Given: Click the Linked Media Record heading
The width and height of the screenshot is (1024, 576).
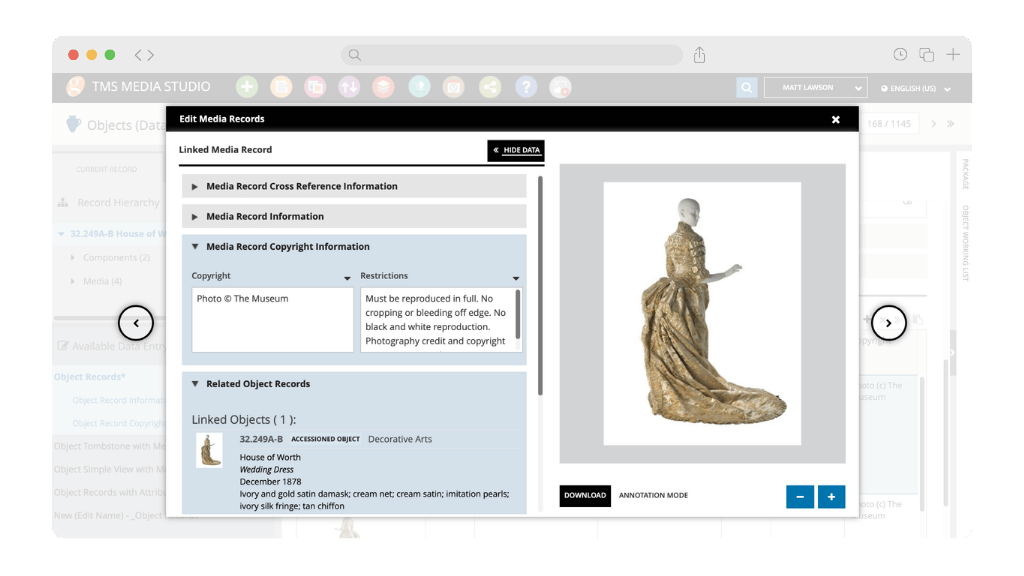Looking at the screenshot, I should (x=225, y=150).
